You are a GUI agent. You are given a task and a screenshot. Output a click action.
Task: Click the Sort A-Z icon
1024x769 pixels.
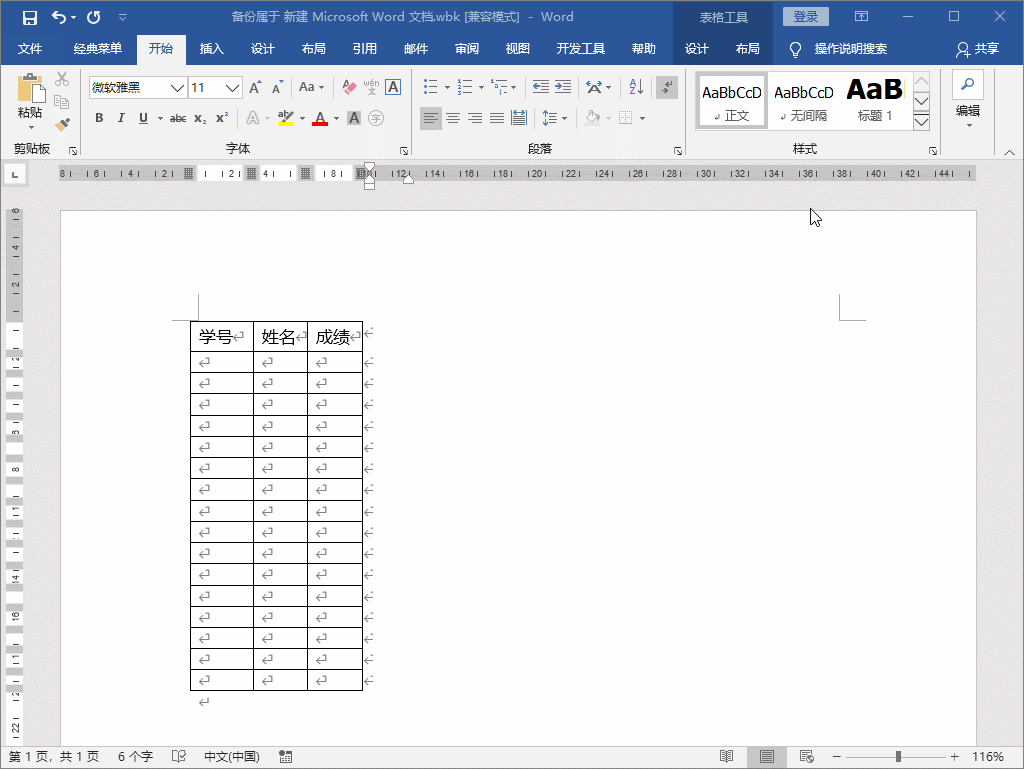pos(636,87)
